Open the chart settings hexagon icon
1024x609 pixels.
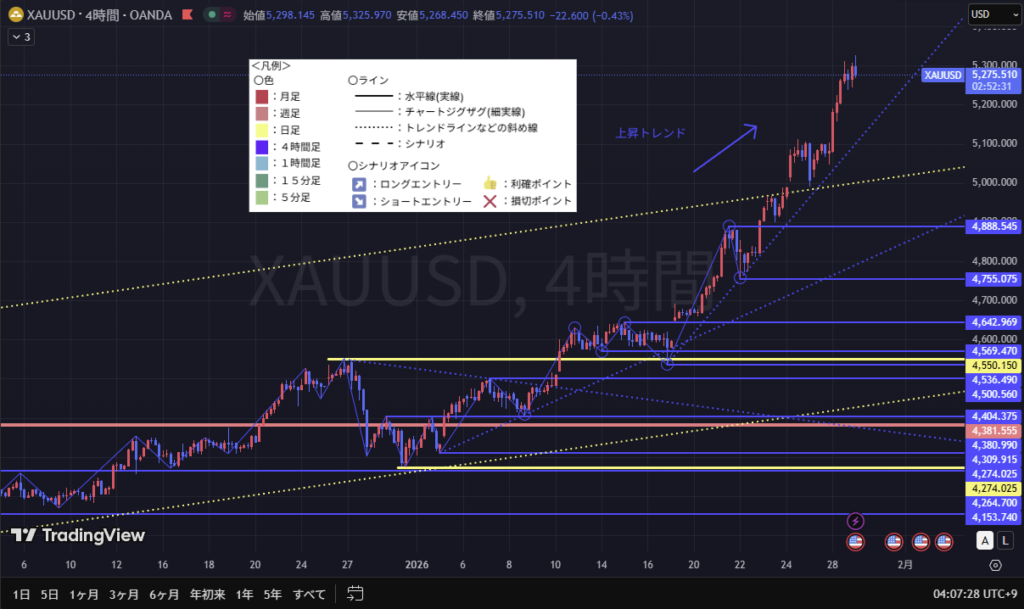coord(995,565)
